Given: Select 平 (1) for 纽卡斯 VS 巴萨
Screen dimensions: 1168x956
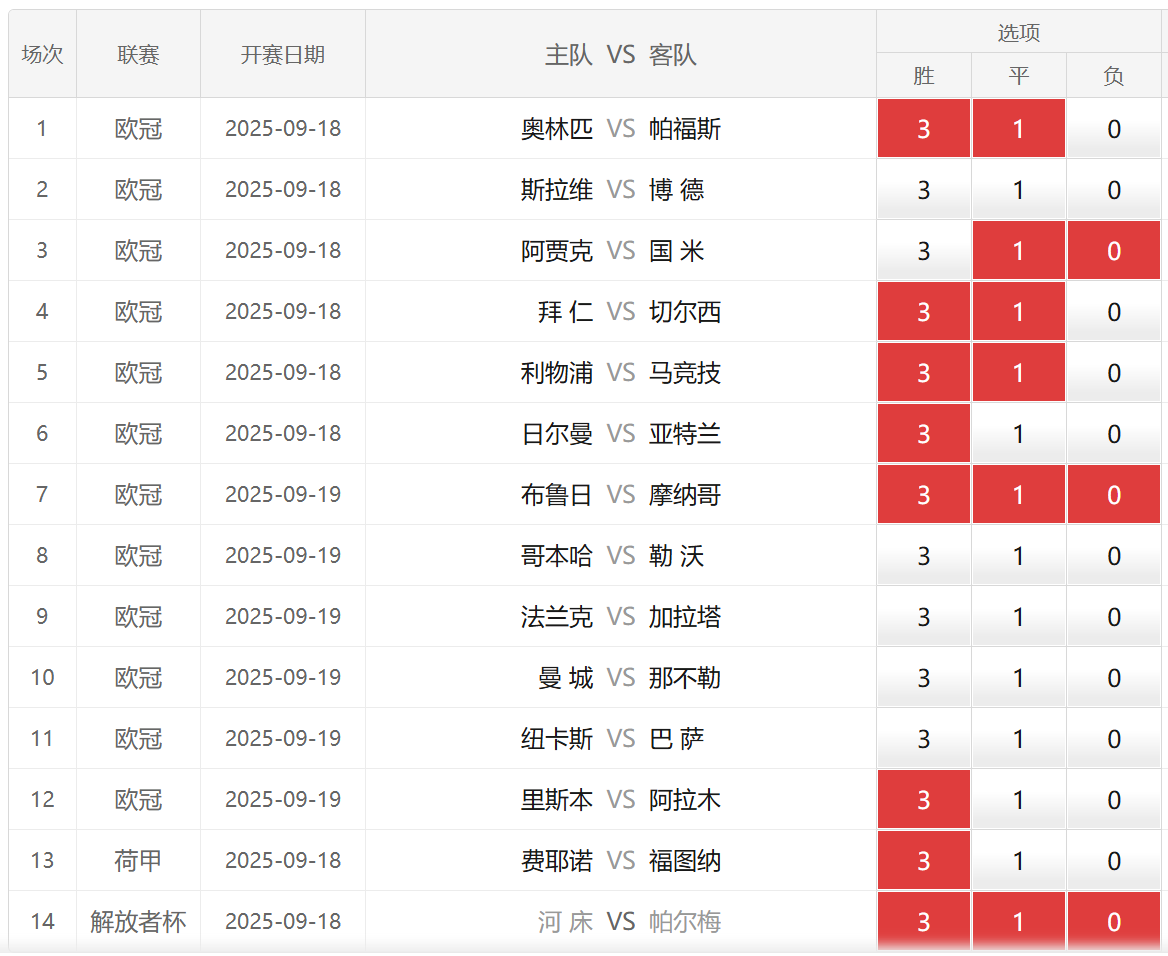Looking at the screenshot, I should pos(1018,740).
